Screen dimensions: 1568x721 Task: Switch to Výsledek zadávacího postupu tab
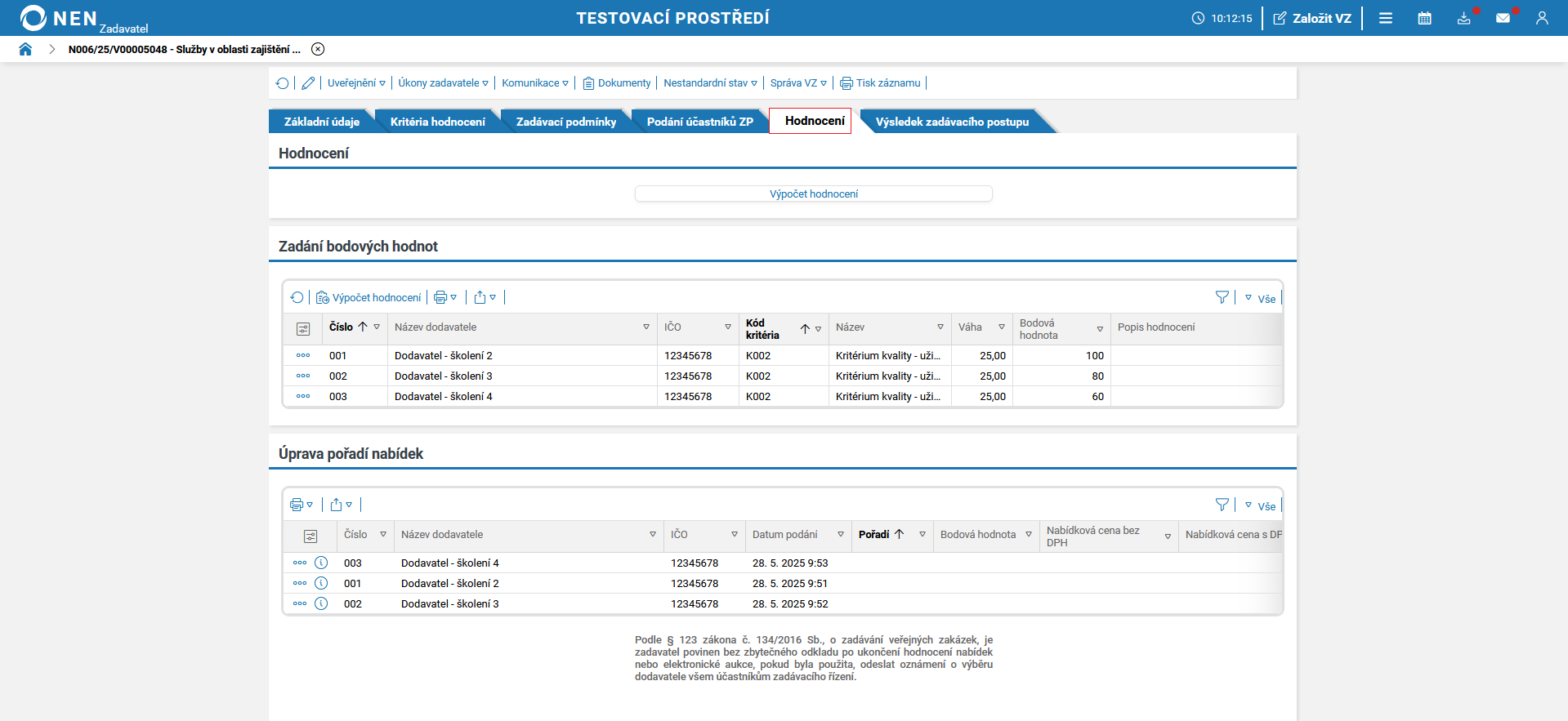[951, 122]
